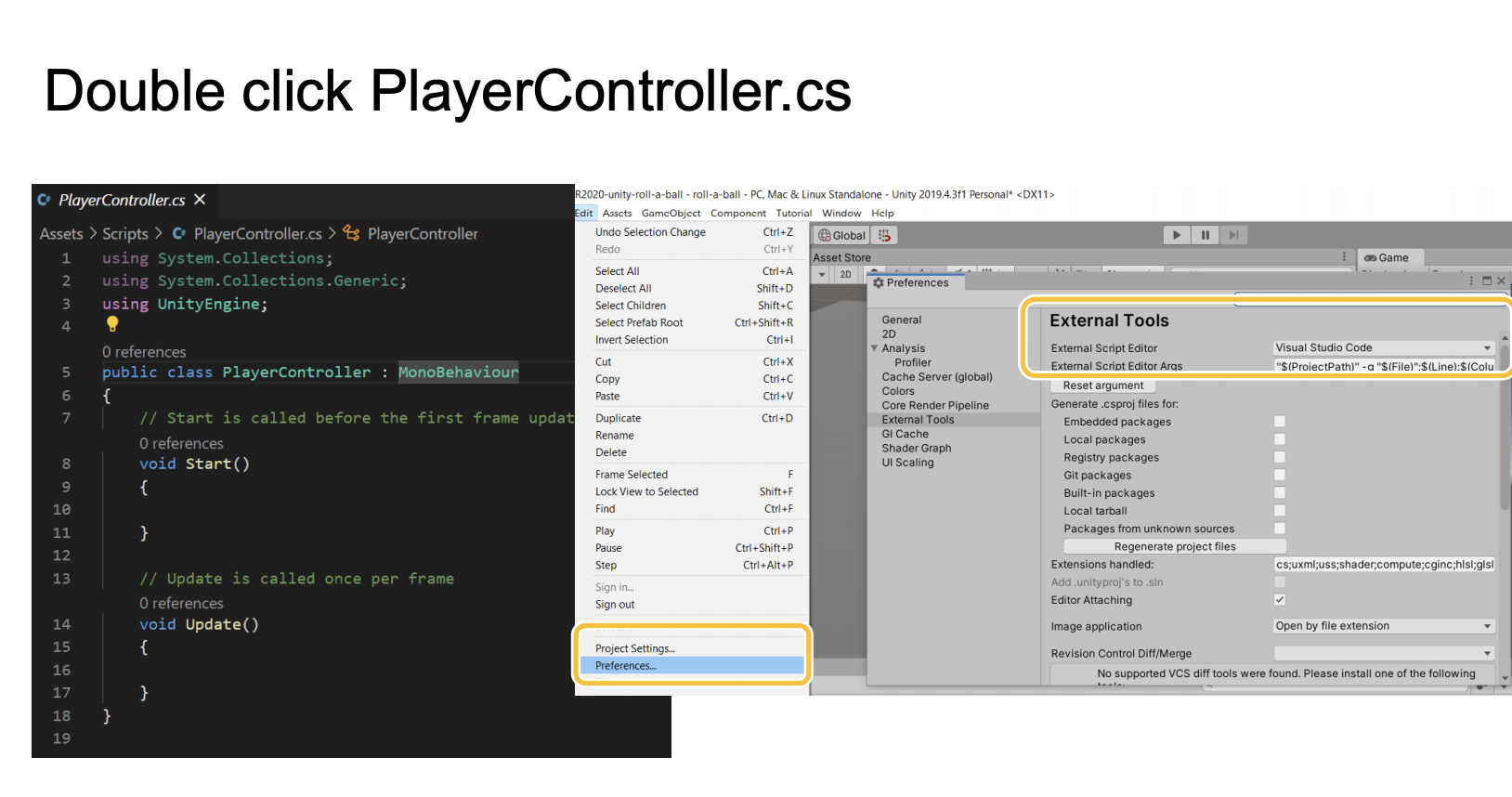Toggle Global handle rotation button
Image resolution: width=1512 pixels, height=797 pixels.
click(841, 236)
